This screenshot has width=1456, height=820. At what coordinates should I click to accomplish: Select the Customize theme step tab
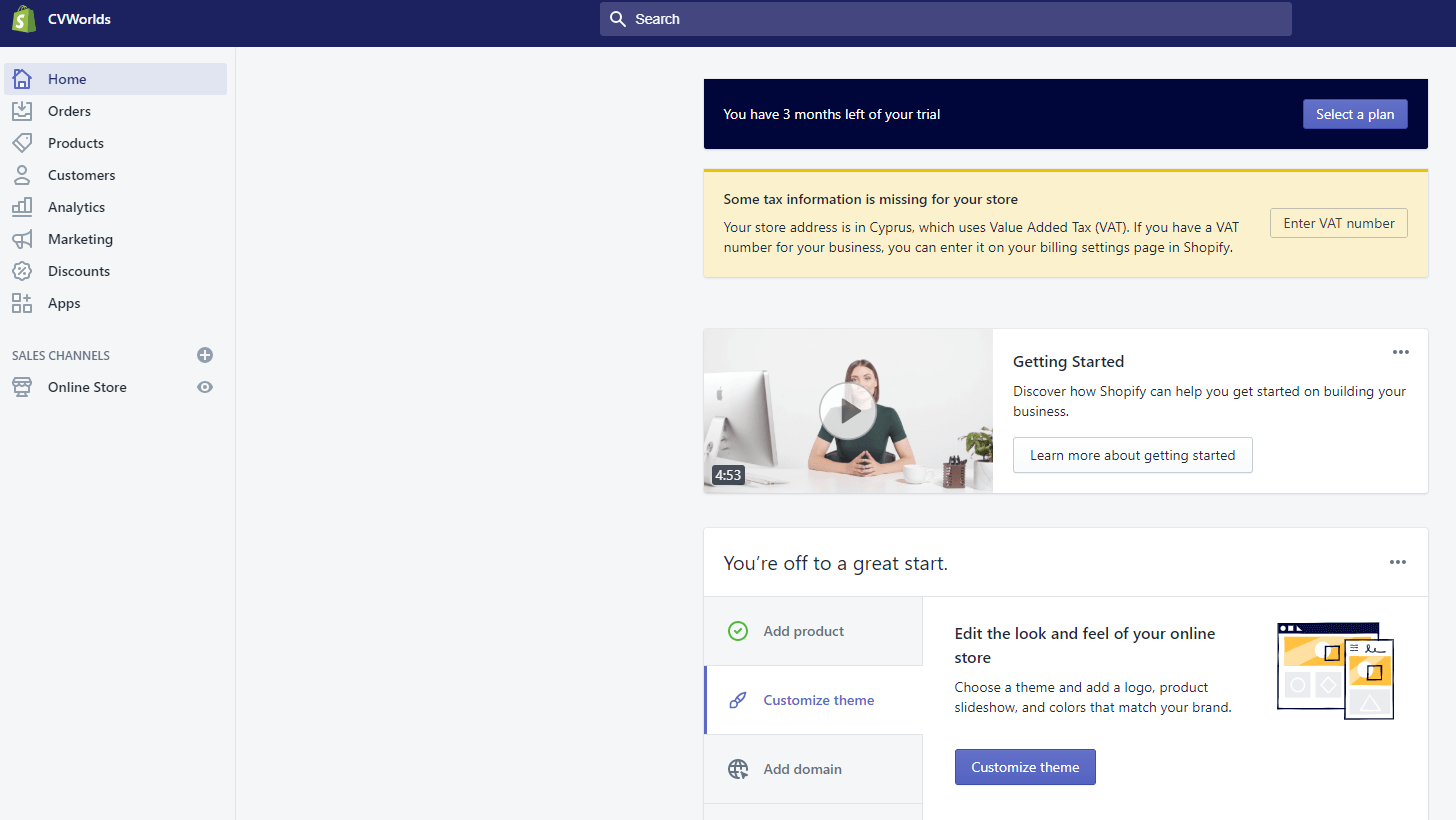pyautogui.click(x=813, y=700)
